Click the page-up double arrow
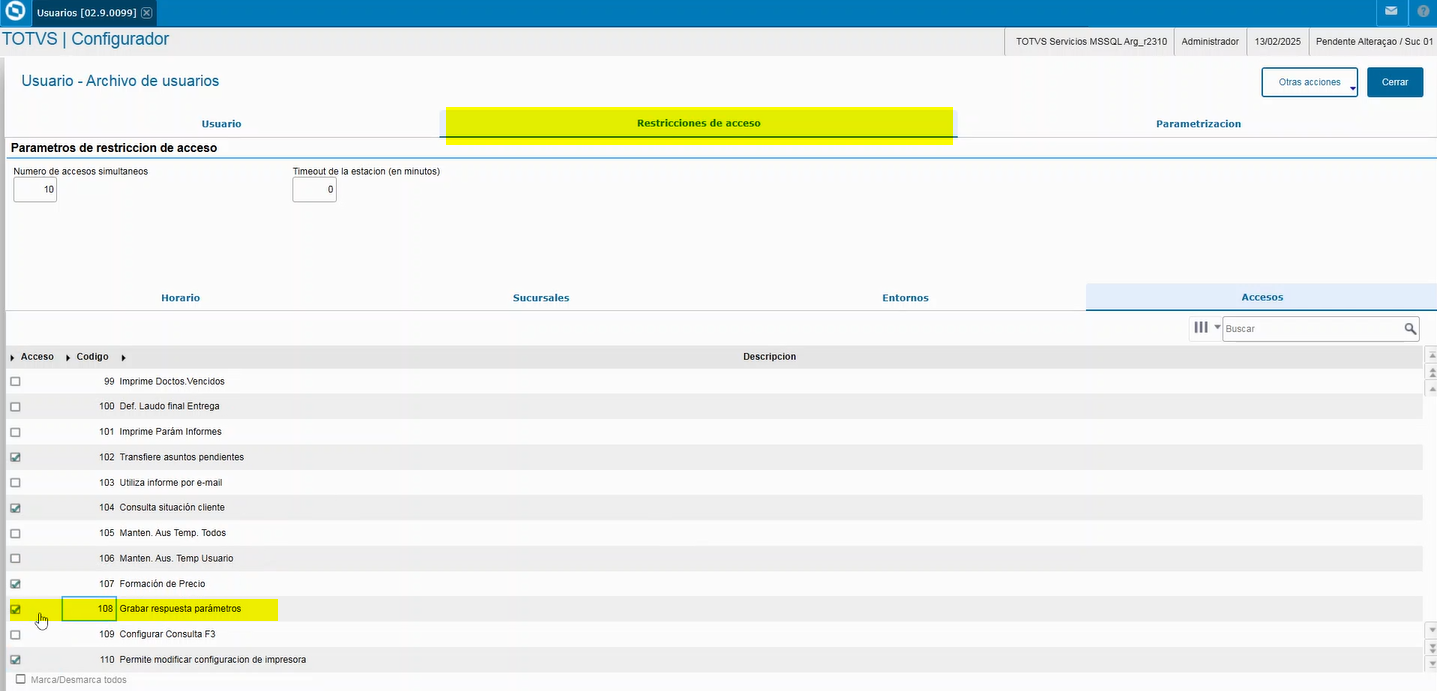Image resolution: width=1437 pixels, height=691 pixels. tap(1430, 371)
